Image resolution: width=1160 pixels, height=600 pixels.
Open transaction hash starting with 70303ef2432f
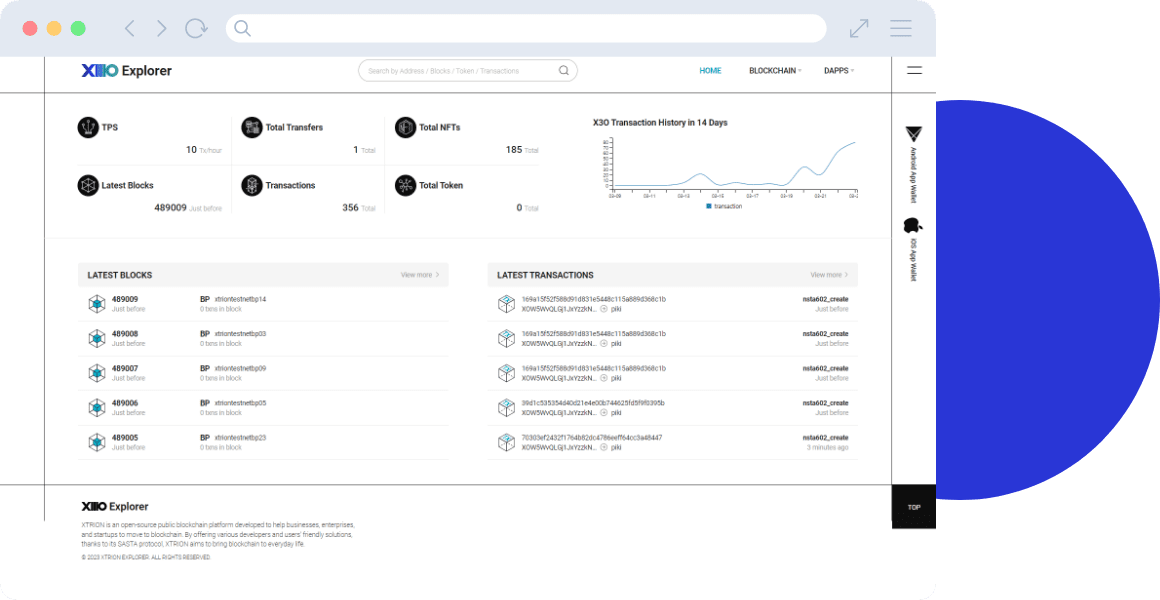592,437
